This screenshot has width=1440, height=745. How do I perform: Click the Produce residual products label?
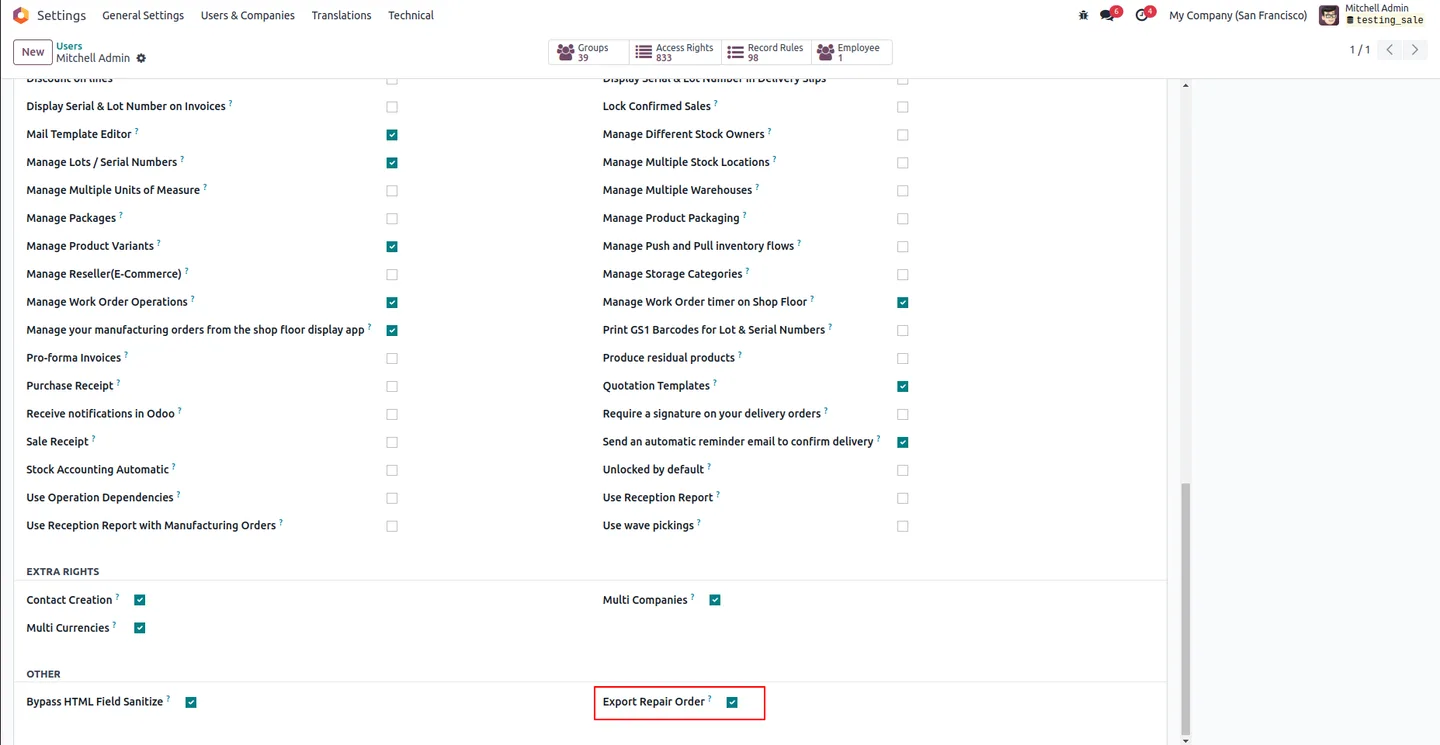point(669,358)
